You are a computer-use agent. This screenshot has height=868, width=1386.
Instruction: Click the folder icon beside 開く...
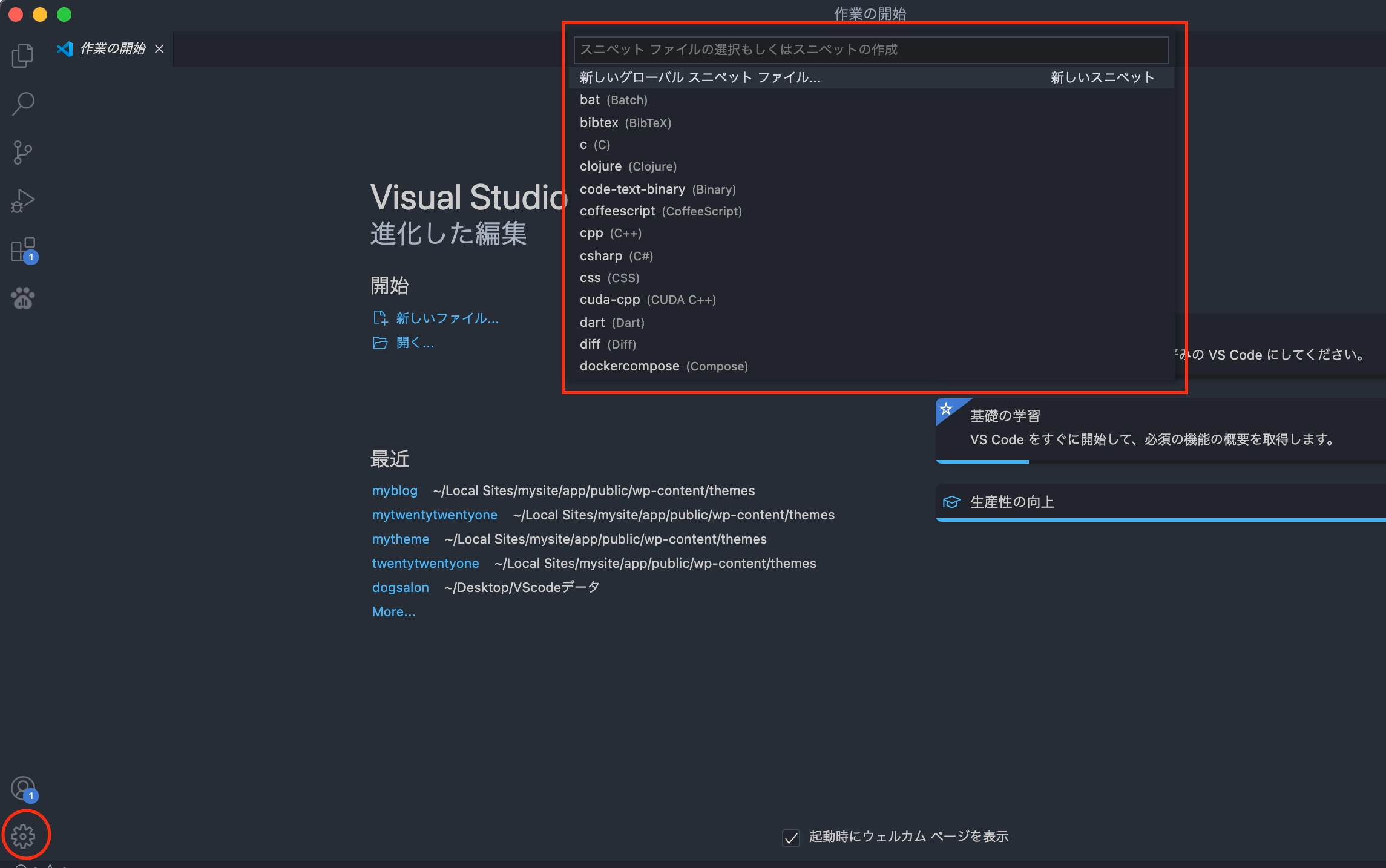pyautogui.click(x=380, y=343)
